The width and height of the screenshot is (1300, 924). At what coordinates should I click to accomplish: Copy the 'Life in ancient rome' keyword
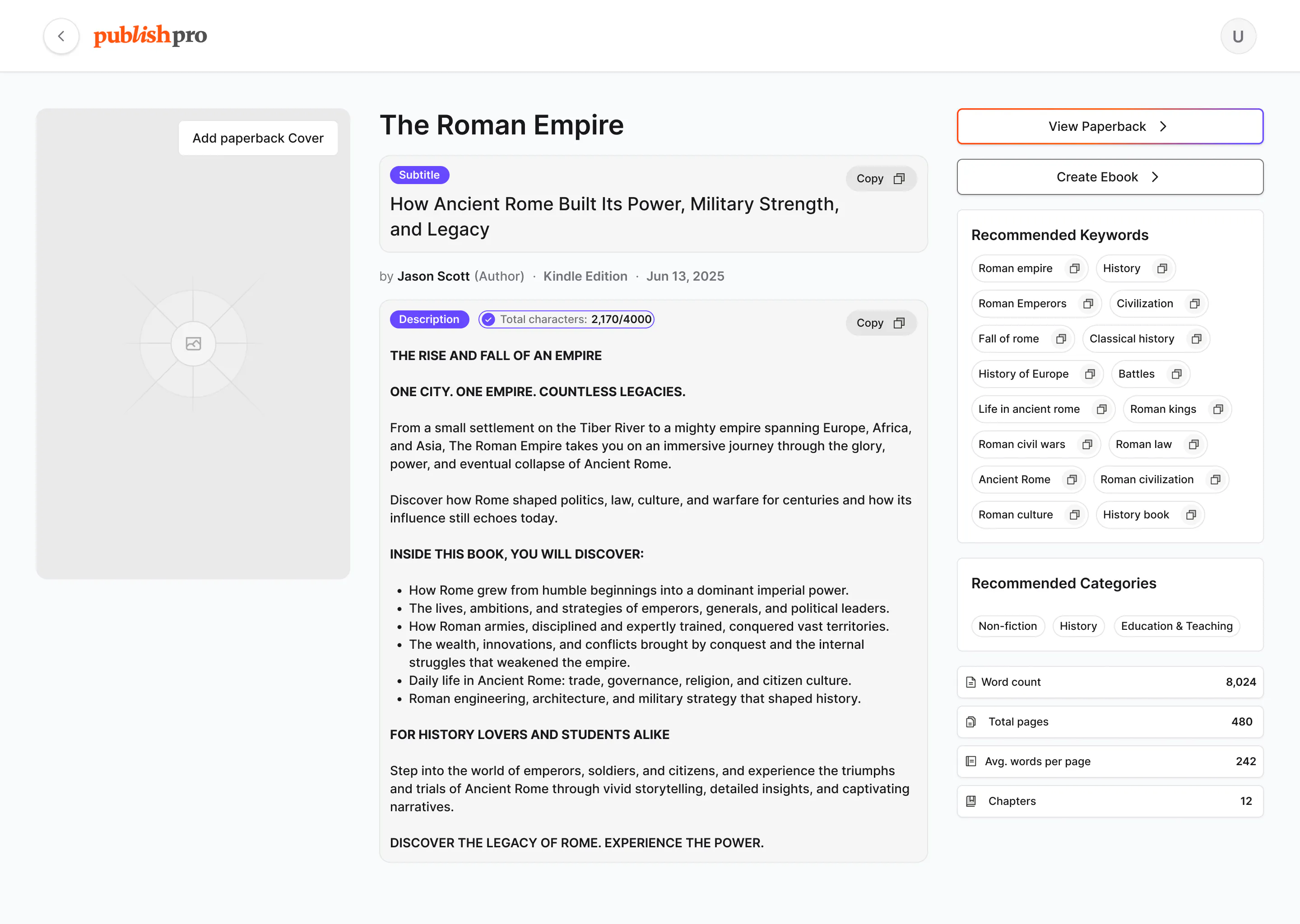(x=1101, y=410)
